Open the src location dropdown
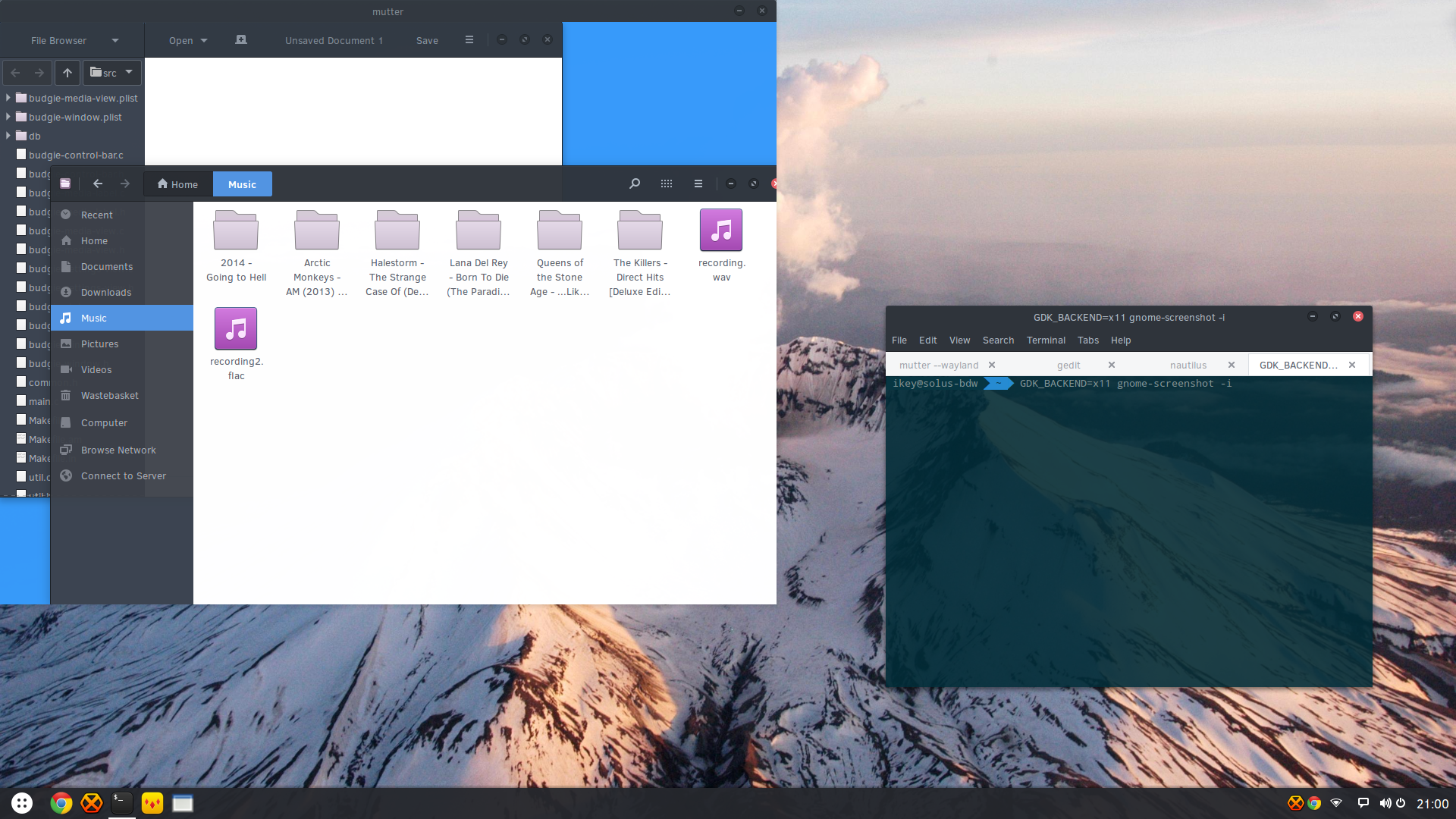Screen dimensions: 1456x819 [111, 73]
